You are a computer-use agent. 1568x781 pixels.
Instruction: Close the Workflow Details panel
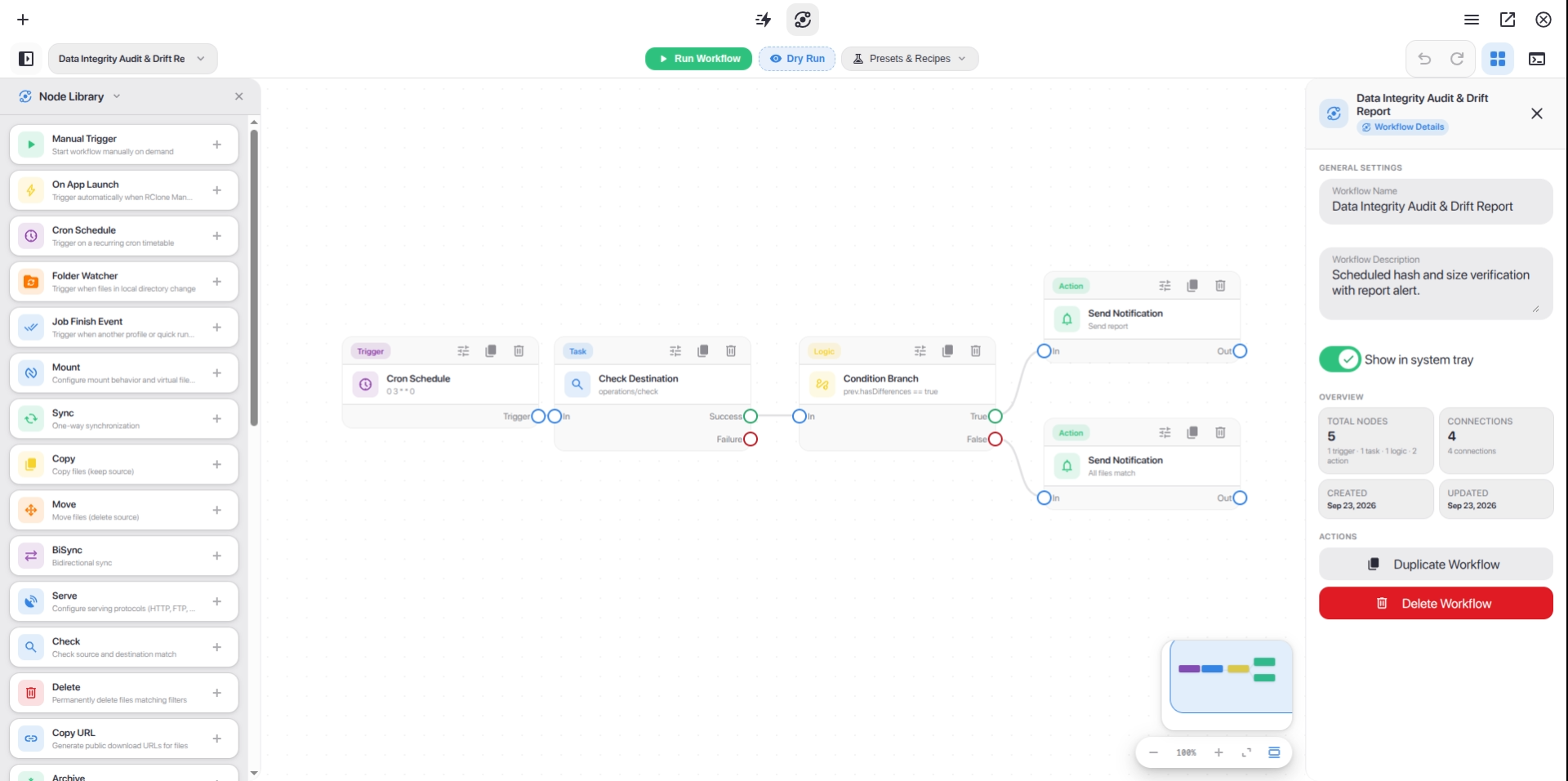(1537, 114)
